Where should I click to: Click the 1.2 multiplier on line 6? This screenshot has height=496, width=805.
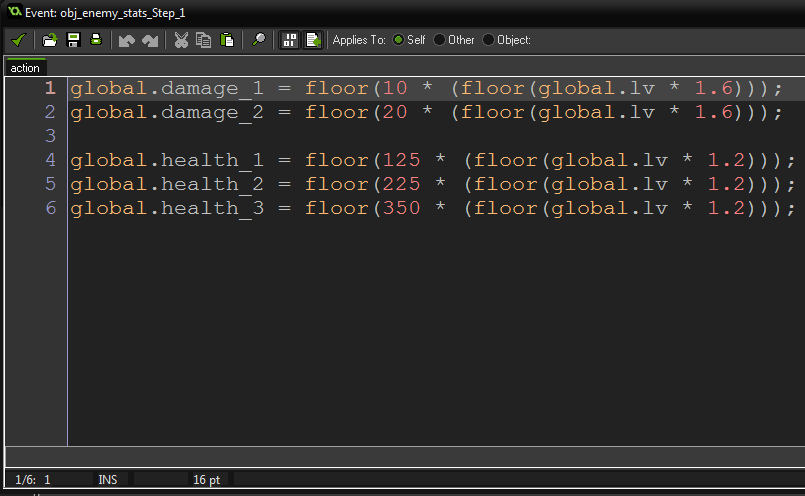coord(726,208)
